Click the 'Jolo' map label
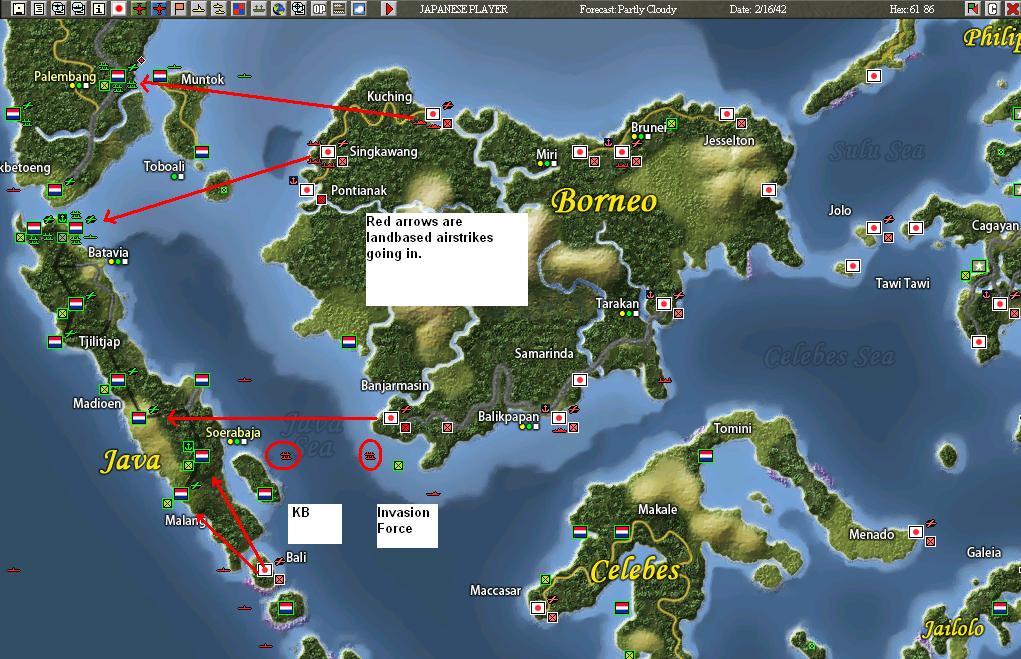Viewport: 1021px width, 659px height. pos(840,210)
